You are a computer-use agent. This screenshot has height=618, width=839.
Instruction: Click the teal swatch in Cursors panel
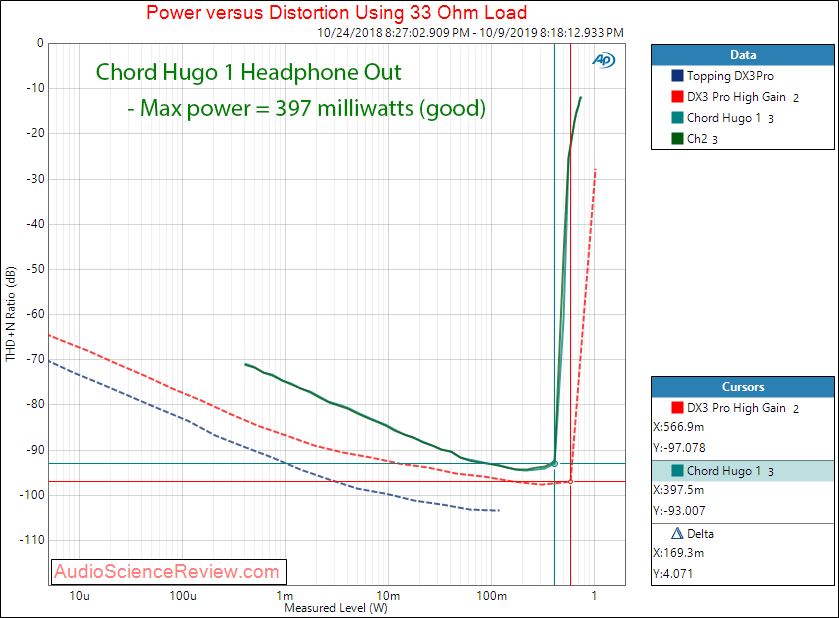click(x=677, y=470)
